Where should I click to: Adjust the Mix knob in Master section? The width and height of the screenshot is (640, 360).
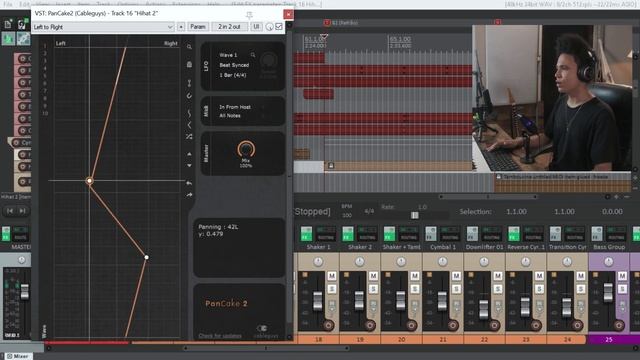pyautogui.click(x=246, y=149)
